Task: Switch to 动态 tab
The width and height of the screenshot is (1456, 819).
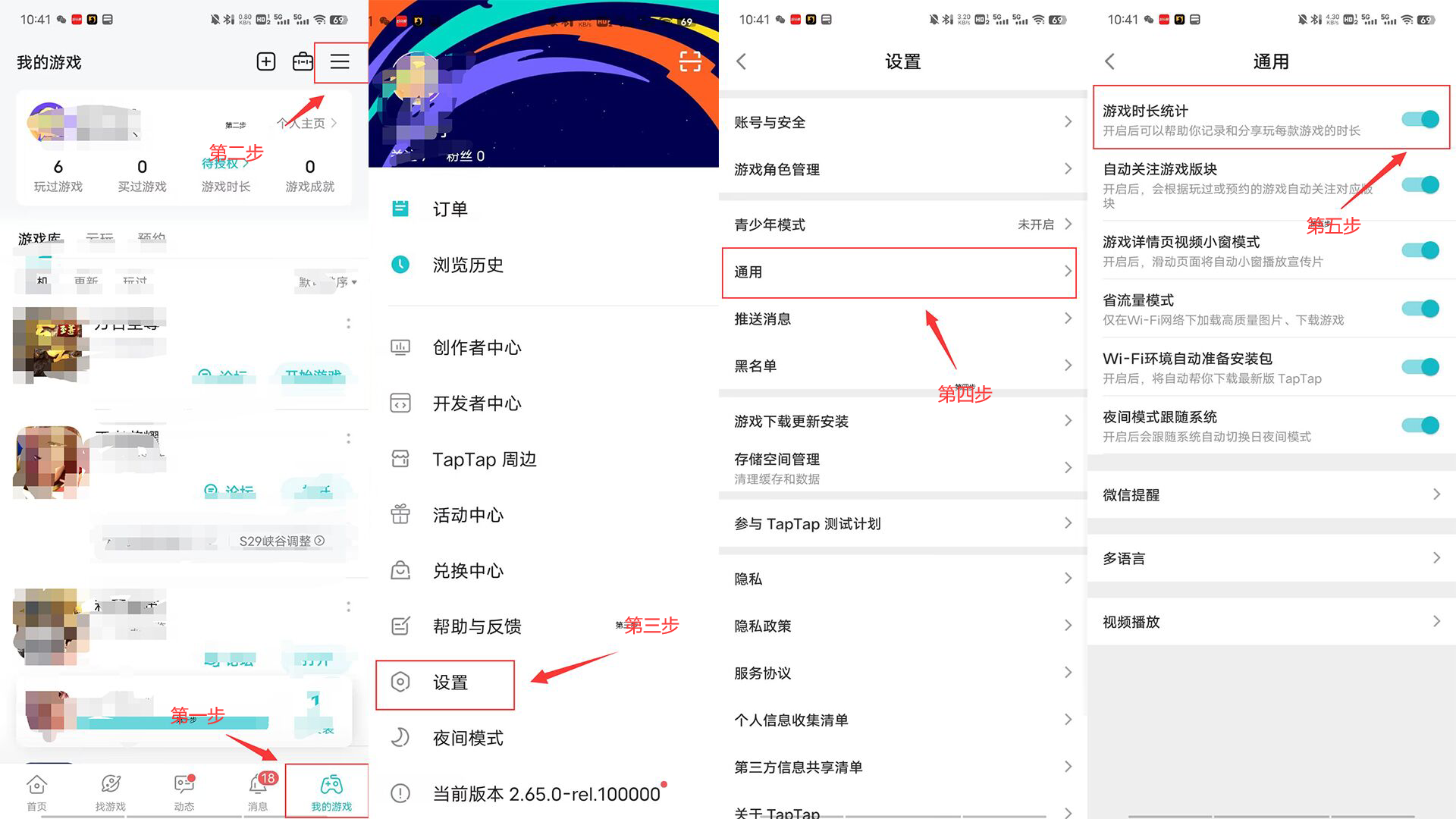Action: (184, 792)
